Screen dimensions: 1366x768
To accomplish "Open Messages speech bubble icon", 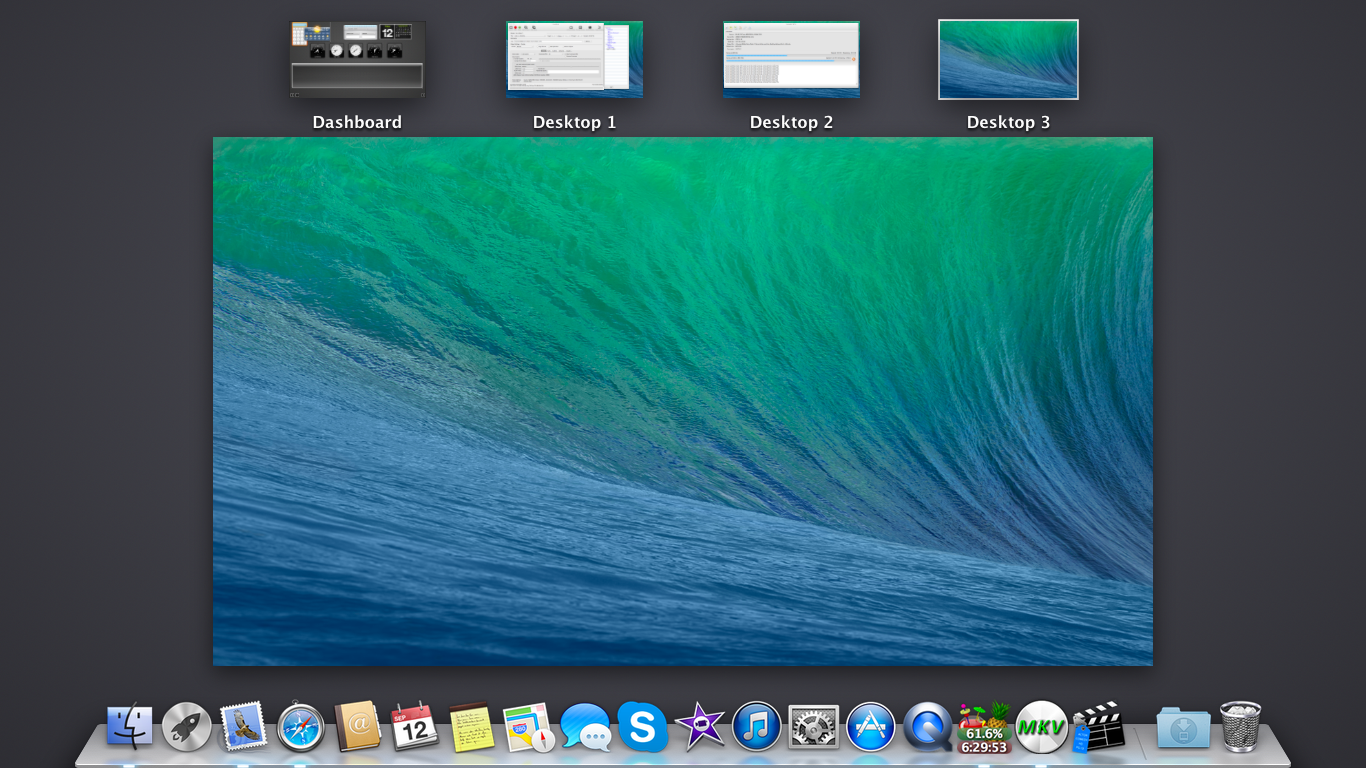I will 586,728.
